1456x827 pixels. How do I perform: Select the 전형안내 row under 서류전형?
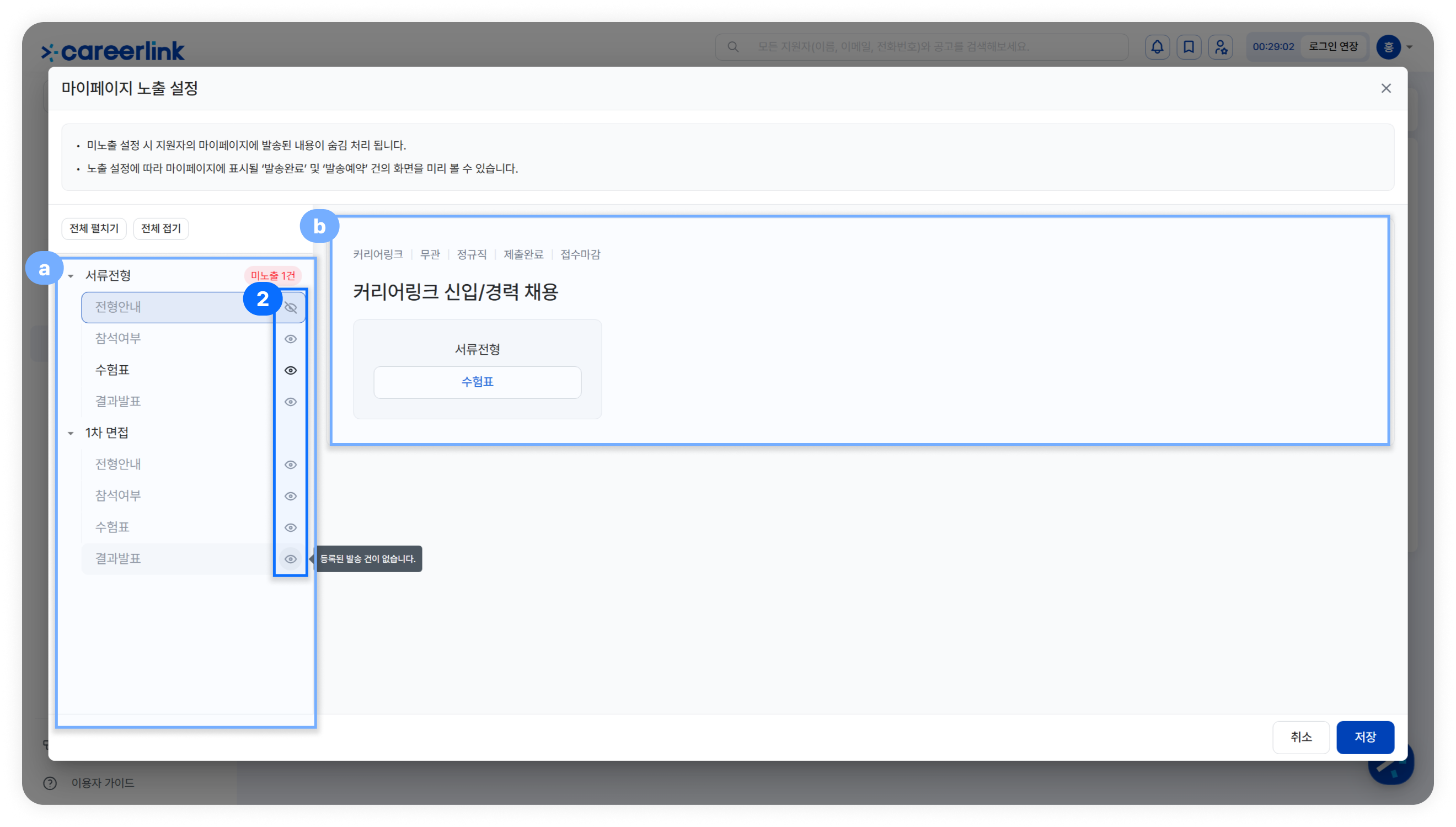pyautogui.click(x=194, y=307)
